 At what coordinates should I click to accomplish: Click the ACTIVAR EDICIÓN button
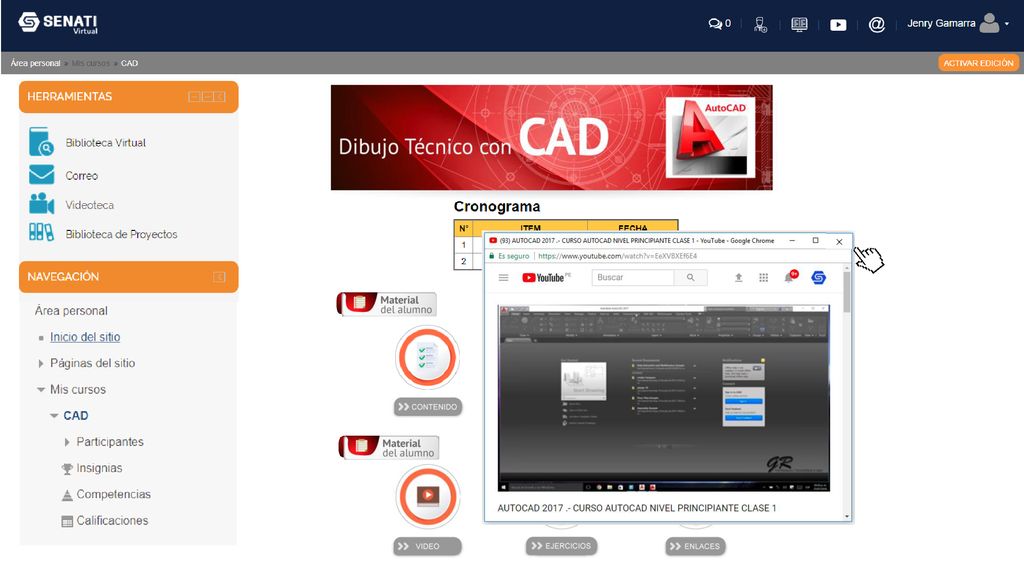tap(978, 63)
